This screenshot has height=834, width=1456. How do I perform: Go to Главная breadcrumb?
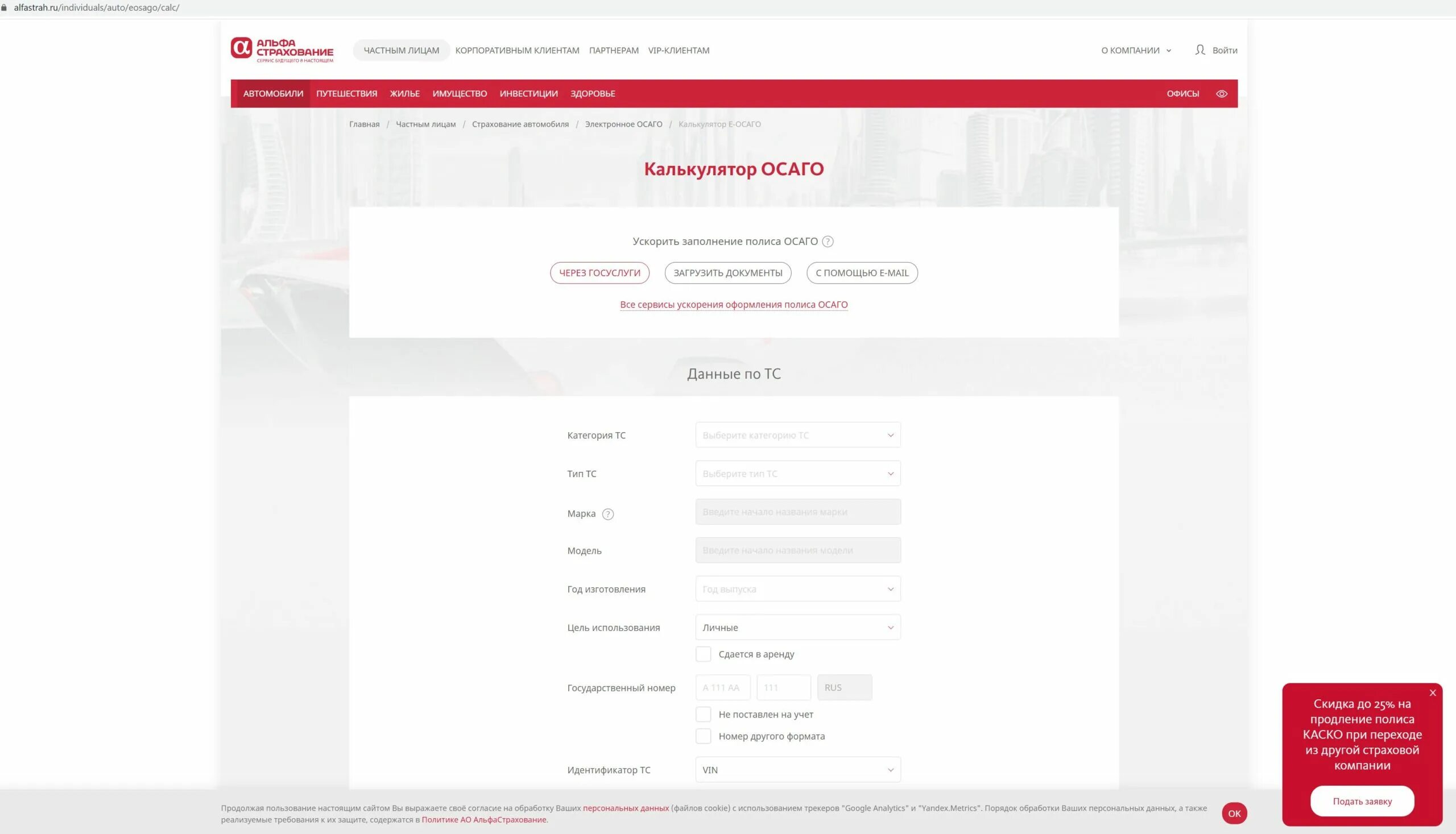coord(365,125)
